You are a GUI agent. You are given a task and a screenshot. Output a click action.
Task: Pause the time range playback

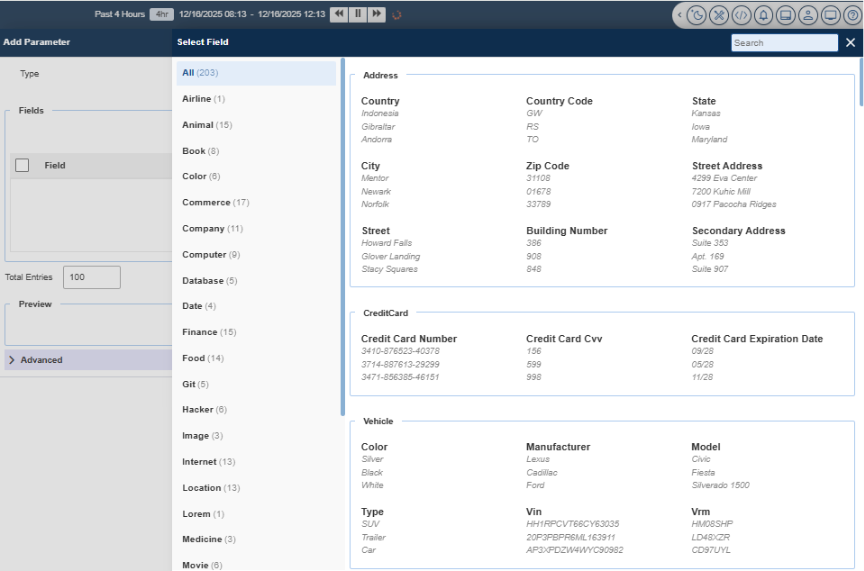click(x=357, y=14)
